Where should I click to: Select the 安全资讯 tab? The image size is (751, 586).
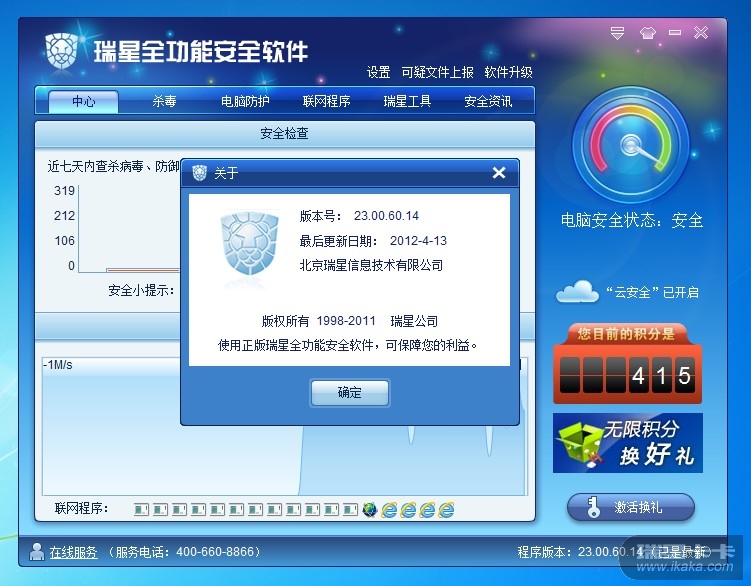[488, 101]
